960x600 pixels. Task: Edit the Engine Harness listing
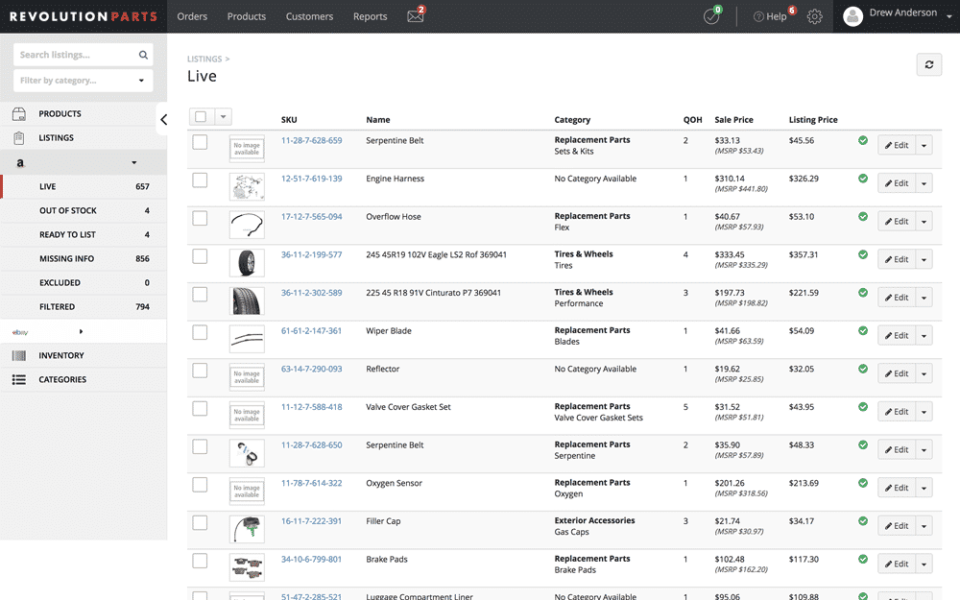[898, 182]
